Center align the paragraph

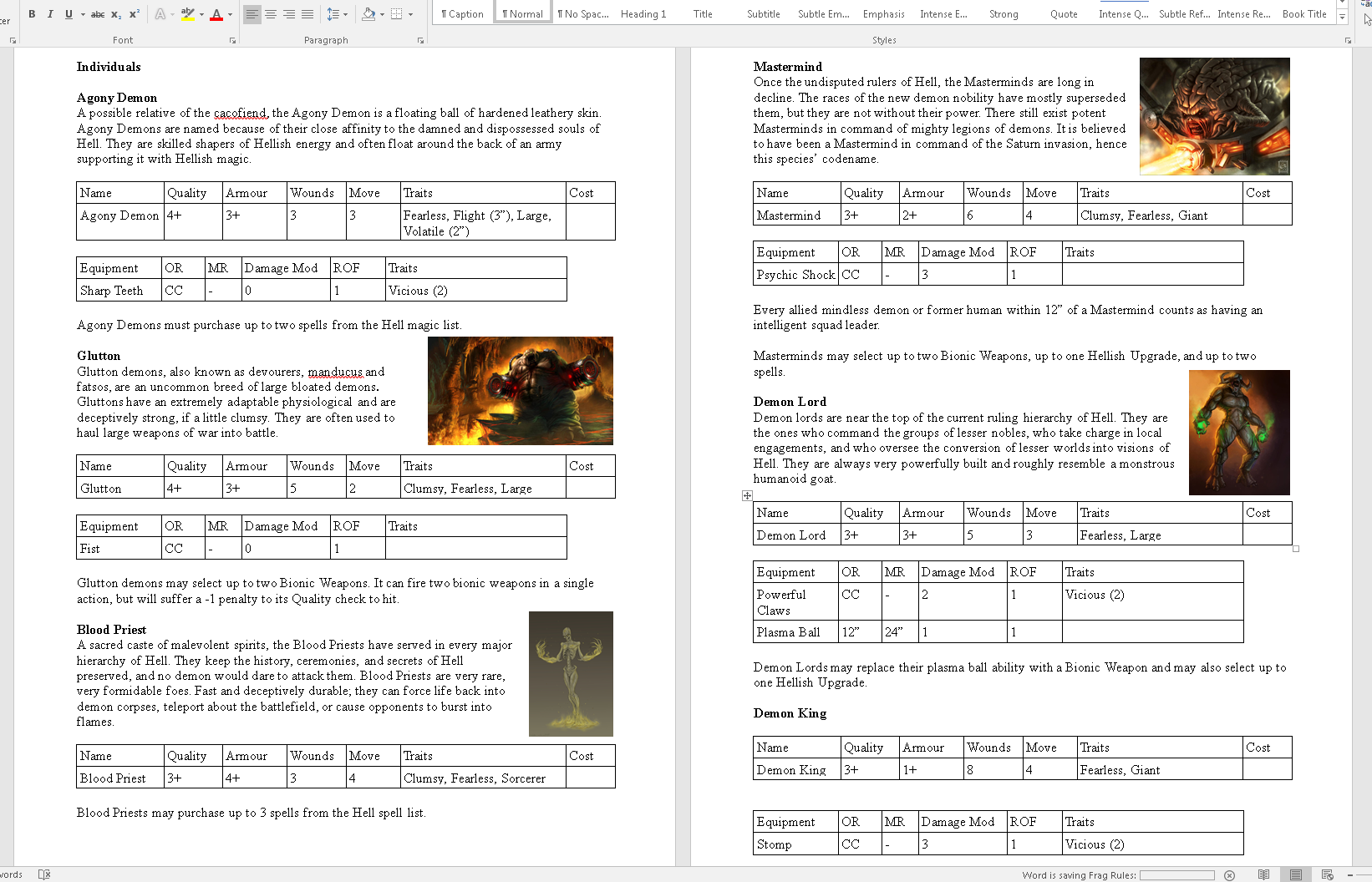pos(271,14)
